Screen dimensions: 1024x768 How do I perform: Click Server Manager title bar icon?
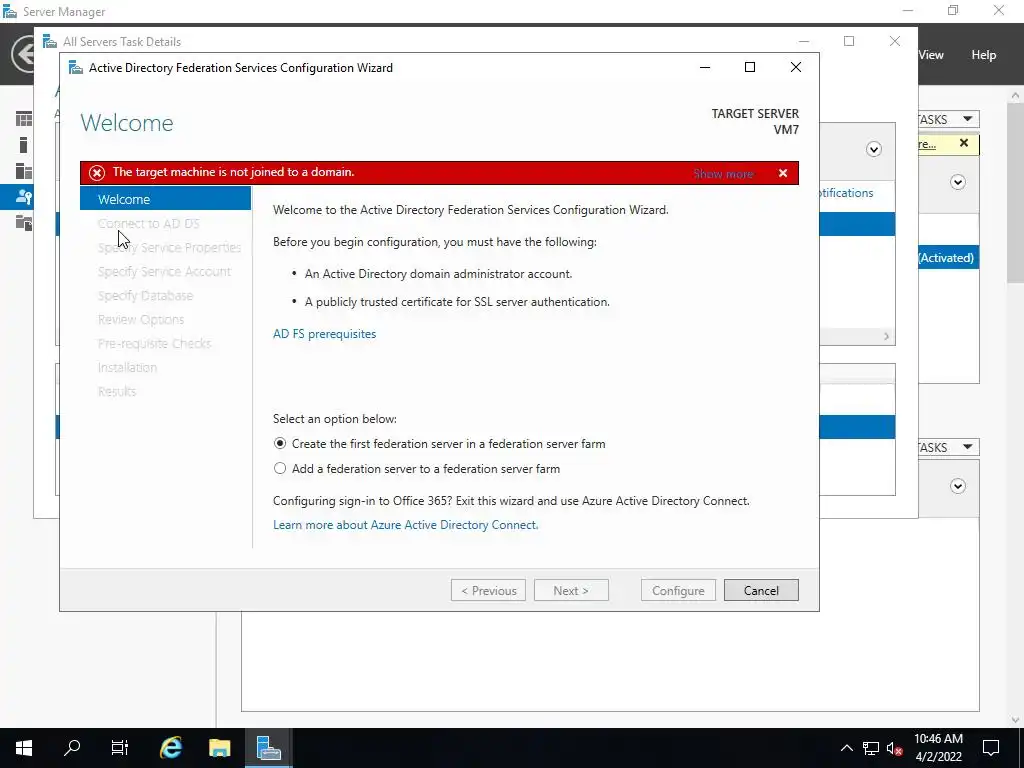10,12
